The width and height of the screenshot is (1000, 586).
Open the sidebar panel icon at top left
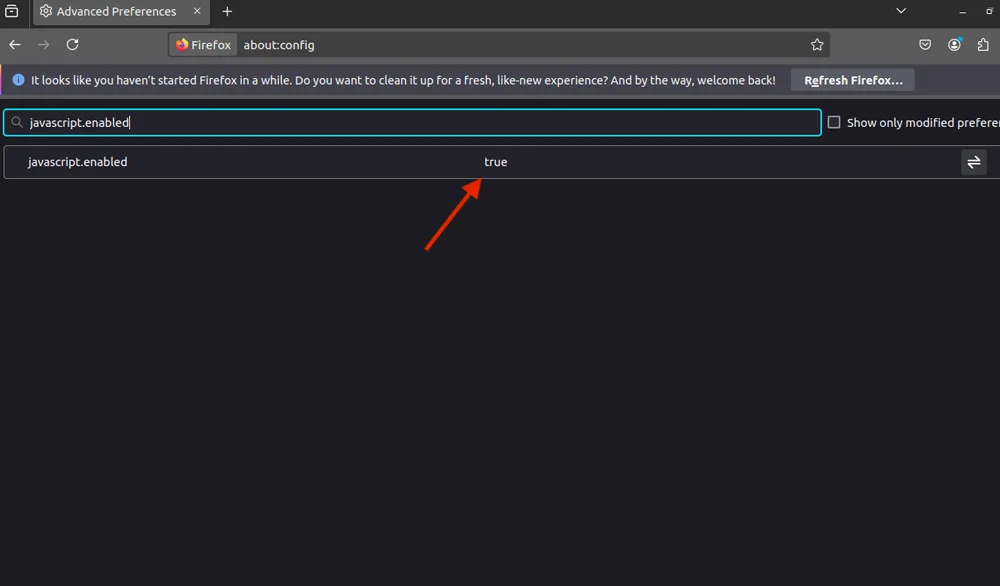12,9
